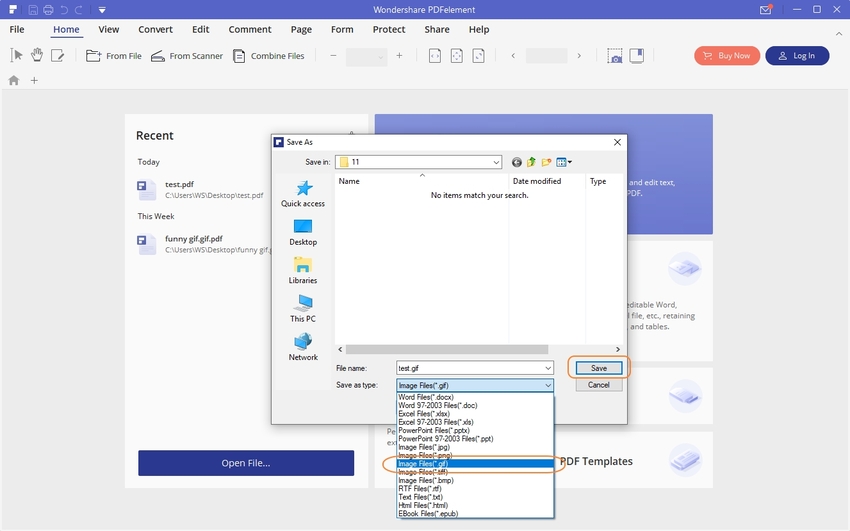Go to previous page arrow
Viewport: 850px width, 531px height.
513,56
